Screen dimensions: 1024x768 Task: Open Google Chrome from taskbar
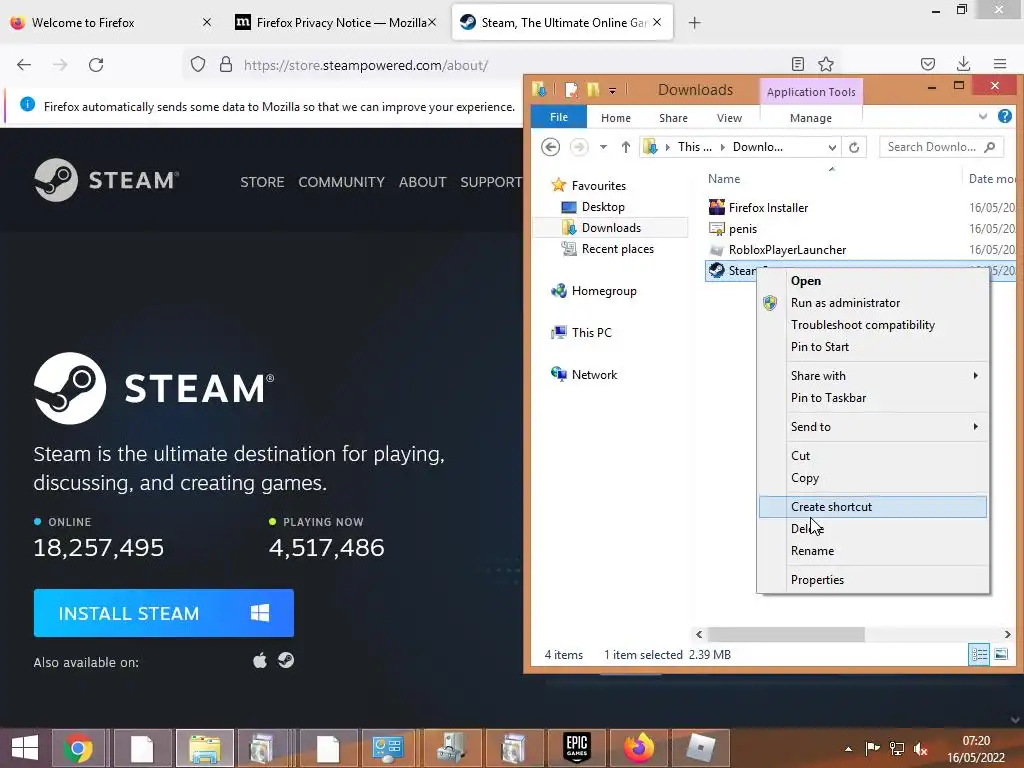(x=78, y=748)
